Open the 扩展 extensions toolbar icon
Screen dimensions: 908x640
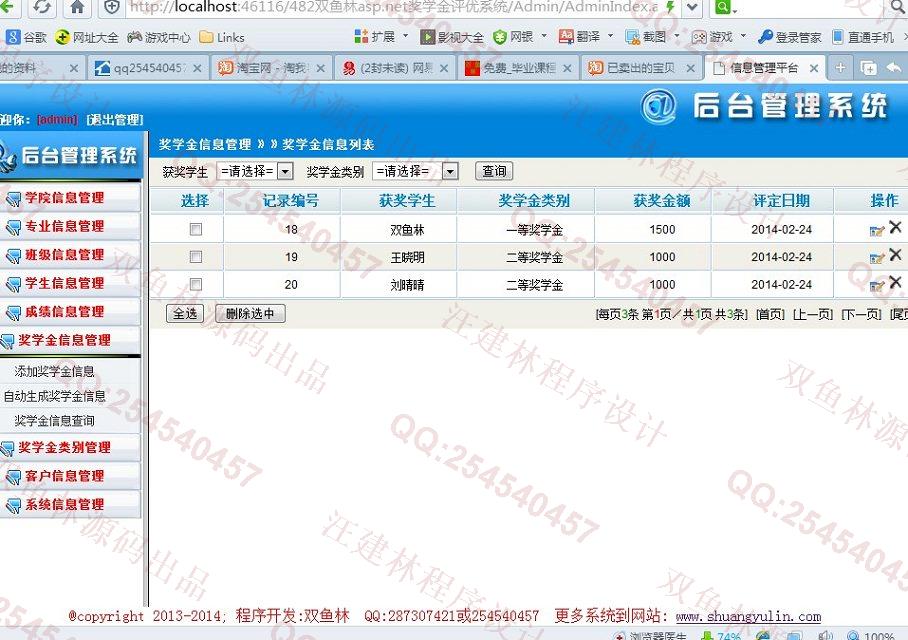375,36
